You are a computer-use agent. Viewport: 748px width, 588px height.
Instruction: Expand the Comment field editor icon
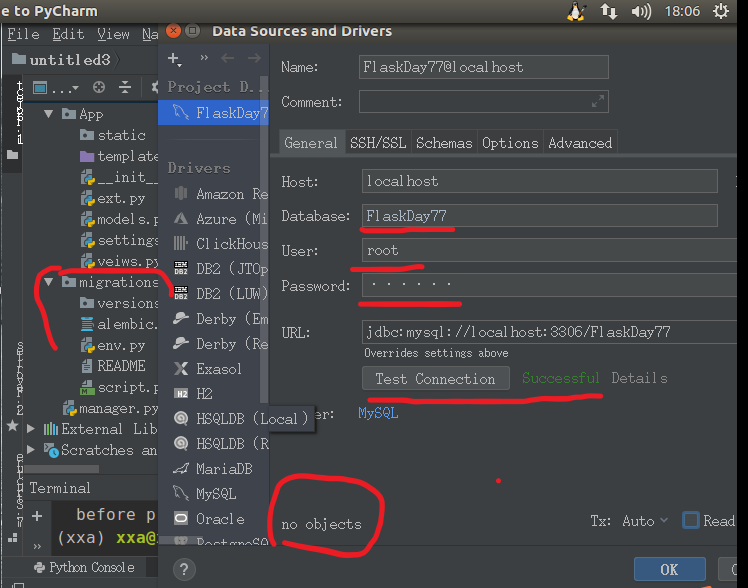[x=598, y=102]
